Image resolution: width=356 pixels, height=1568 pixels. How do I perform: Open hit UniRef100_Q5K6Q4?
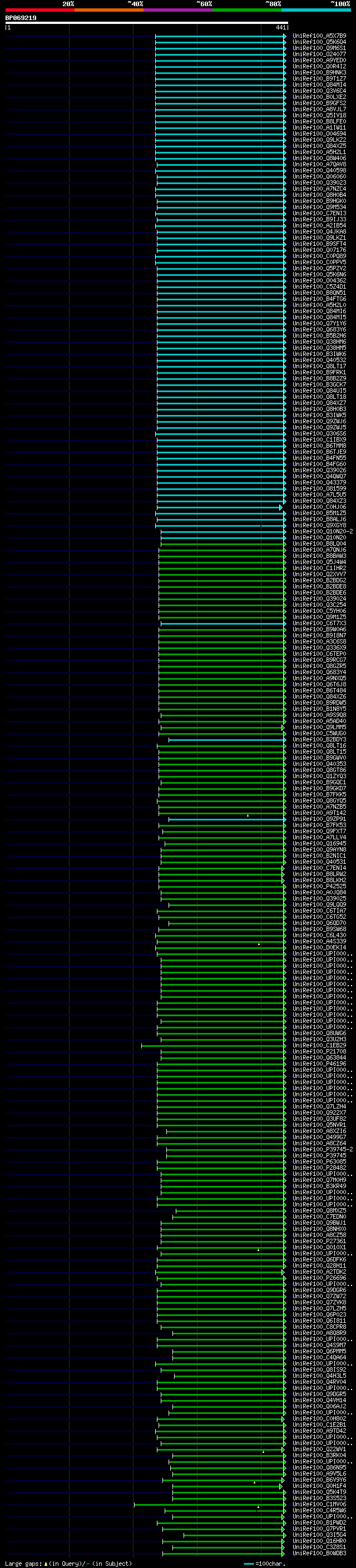click(x=319, y=42)
